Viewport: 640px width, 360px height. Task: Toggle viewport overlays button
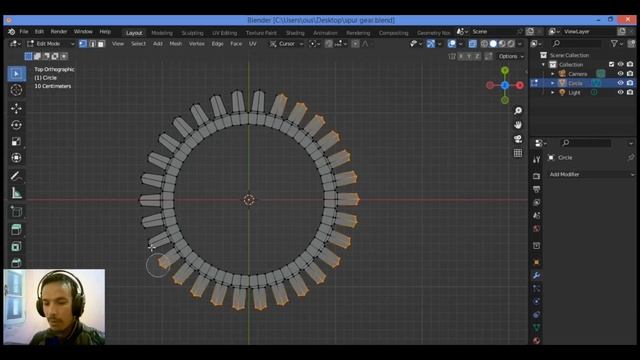[452, 44]
